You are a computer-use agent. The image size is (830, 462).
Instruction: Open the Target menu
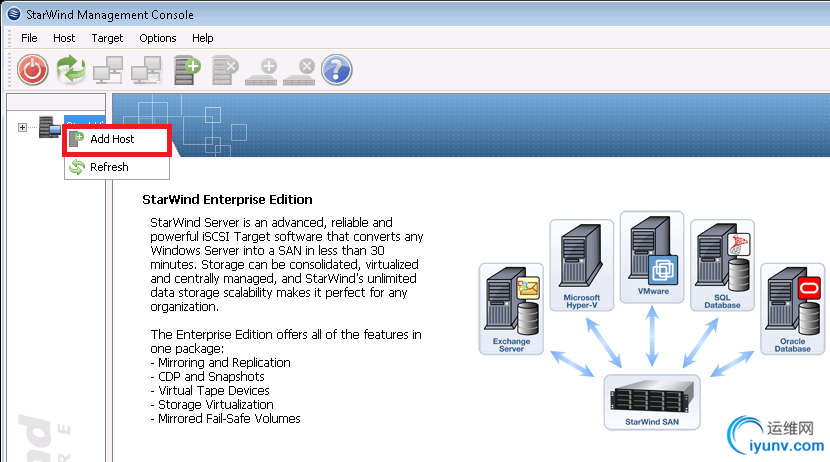(107, 38)
